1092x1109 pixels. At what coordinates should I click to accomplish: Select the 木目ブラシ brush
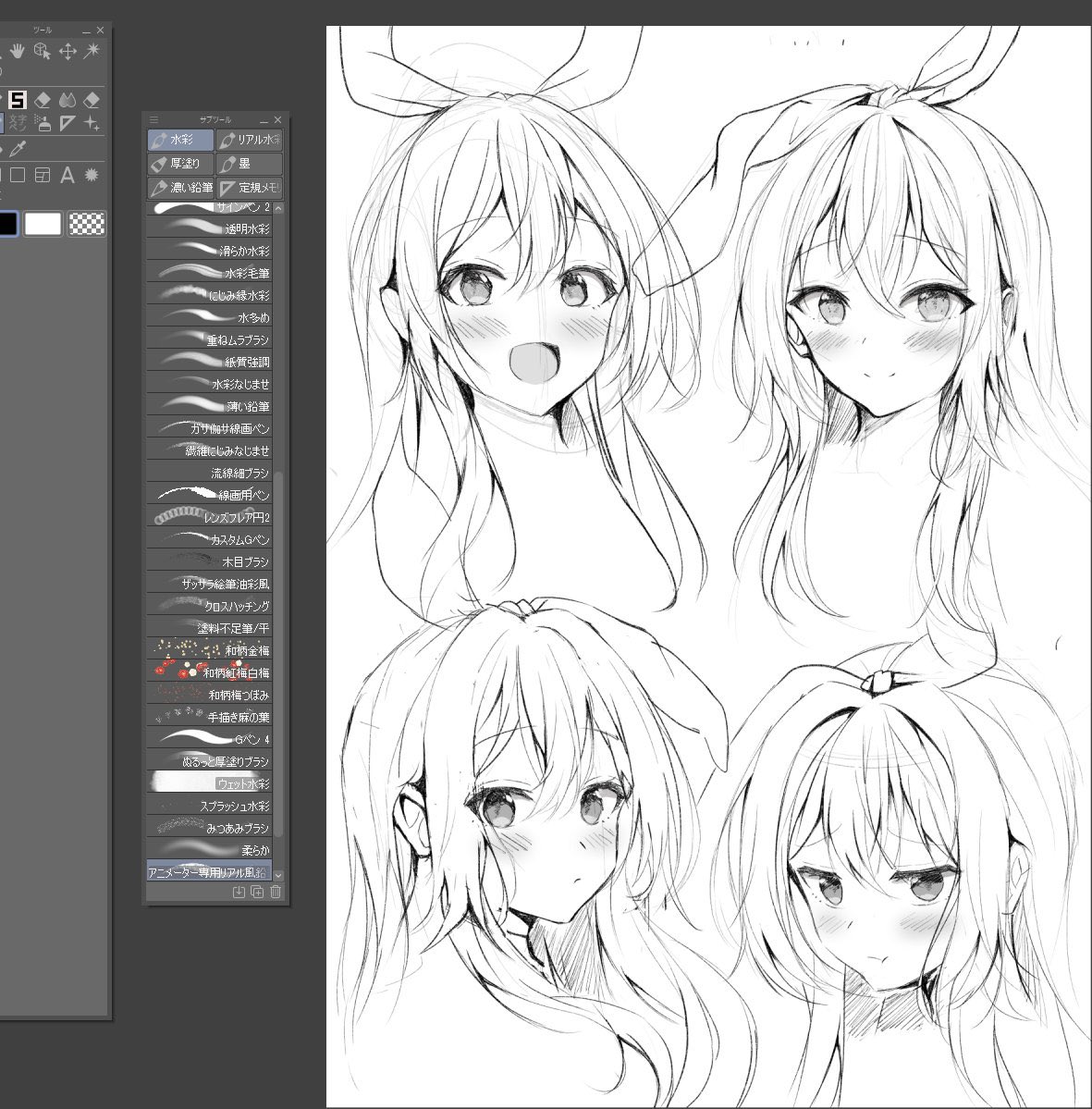coord(209,561)
